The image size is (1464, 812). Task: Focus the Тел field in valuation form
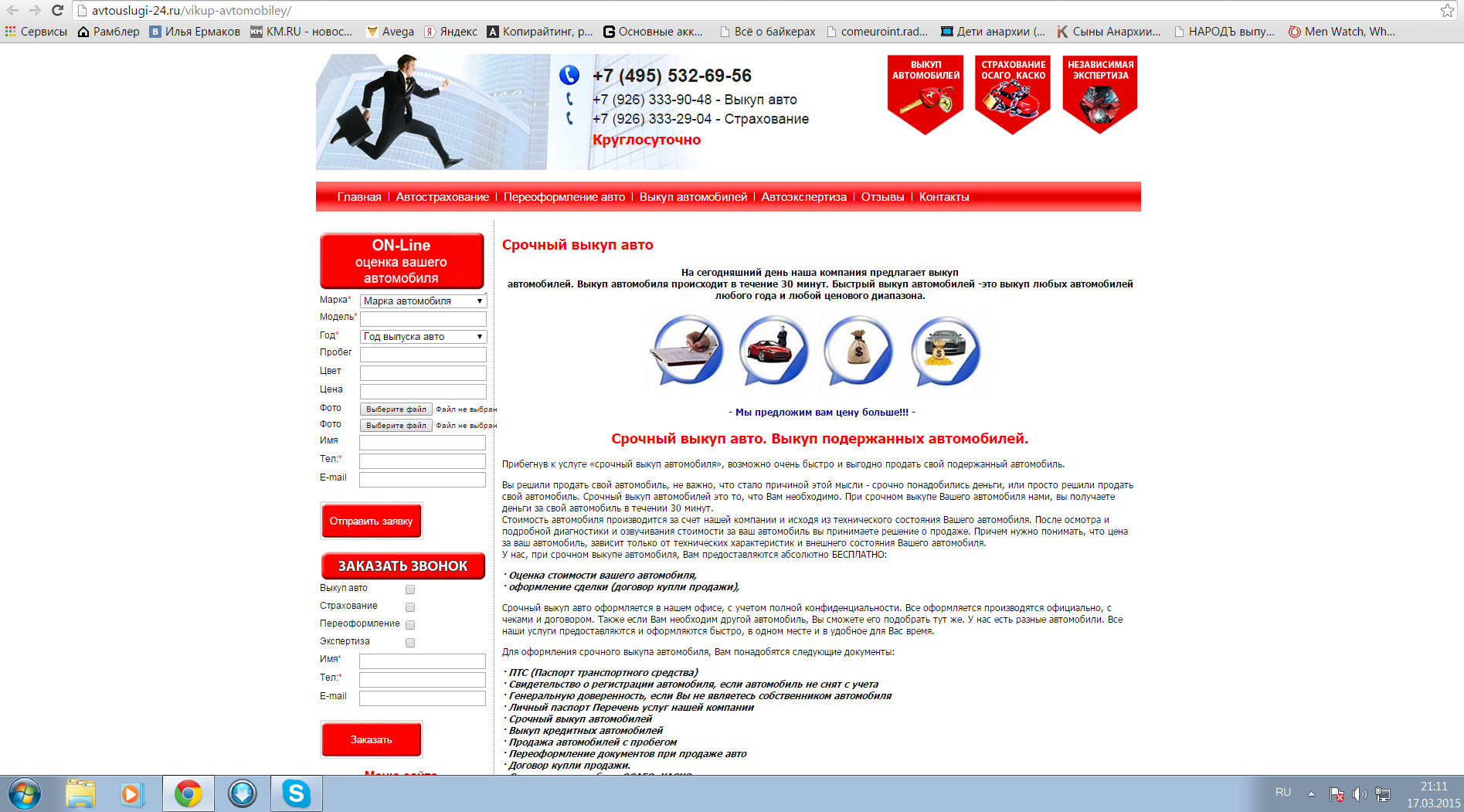[423, 461]
